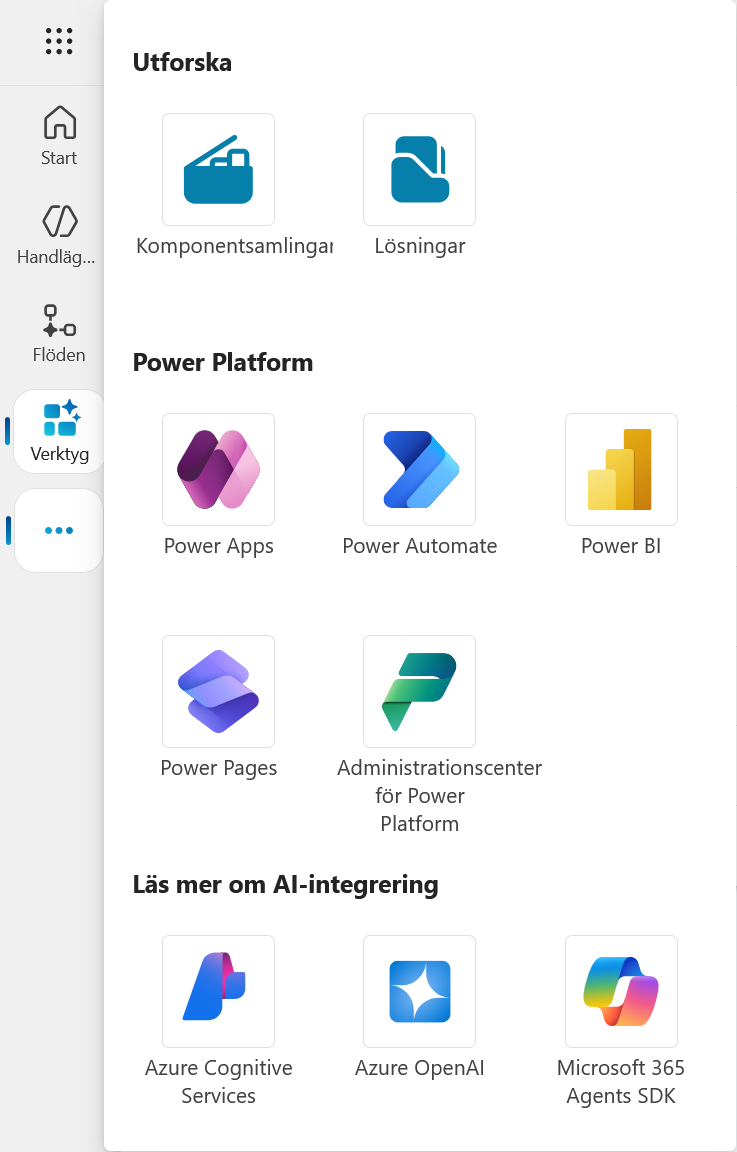Open the Komponentsamlingar tile icon
The image size is (737, 1152).
point(218,170)
